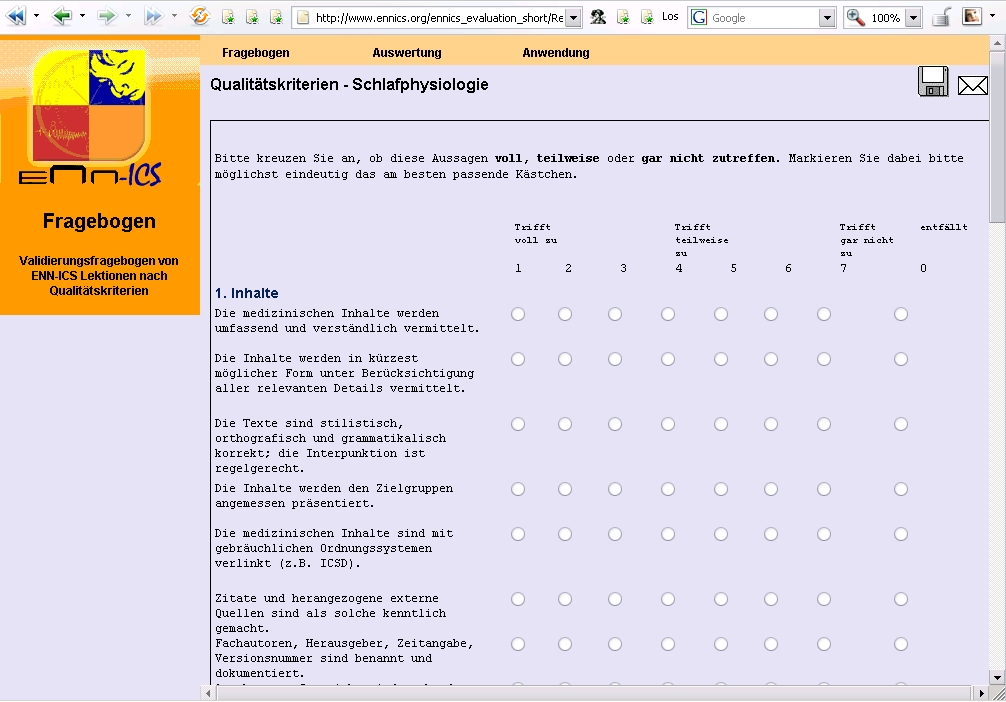
Task: Click the padlock security icon
Action: pos(940,17)
